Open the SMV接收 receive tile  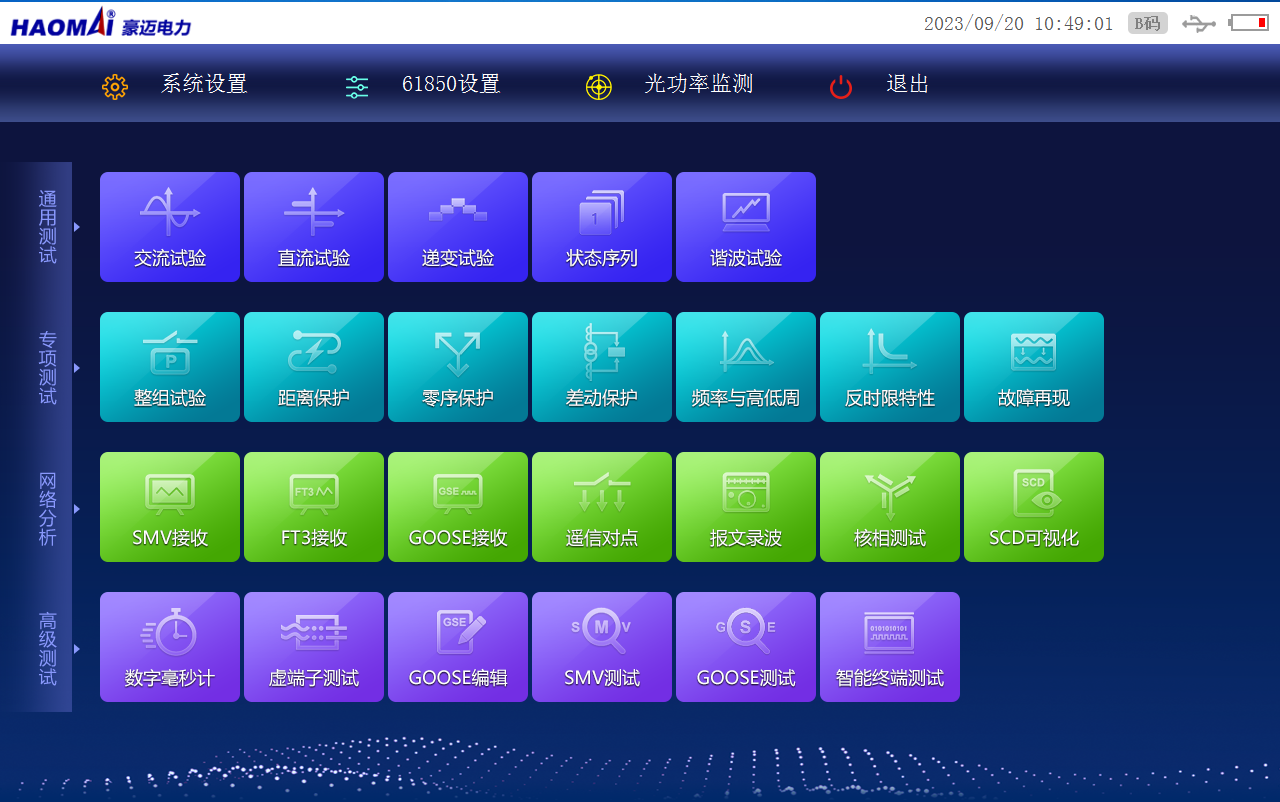(x=170, y=507)
